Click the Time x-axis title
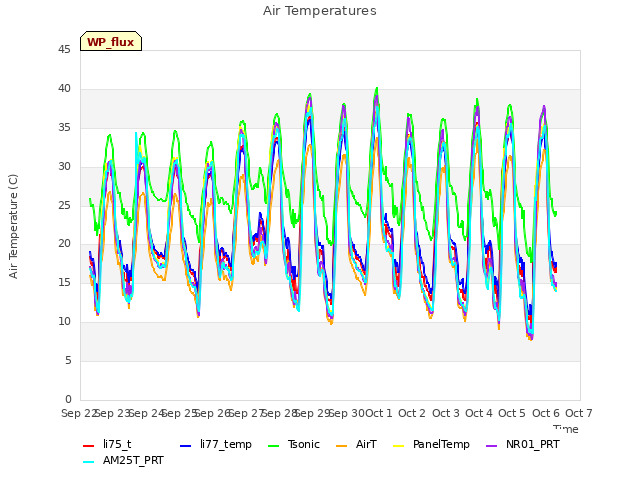Screen dimensions: 640x480 [x=566, y=429]
